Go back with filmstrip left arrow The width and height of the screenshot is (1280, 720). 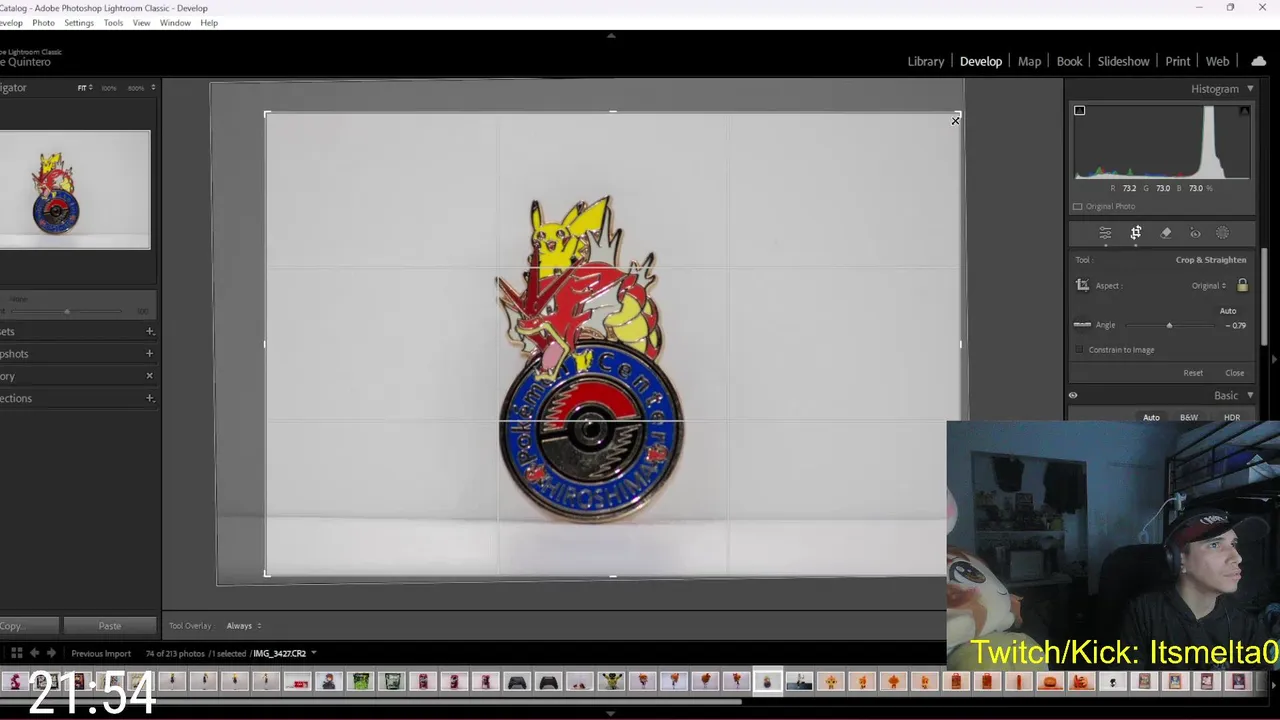click(34, 653)
